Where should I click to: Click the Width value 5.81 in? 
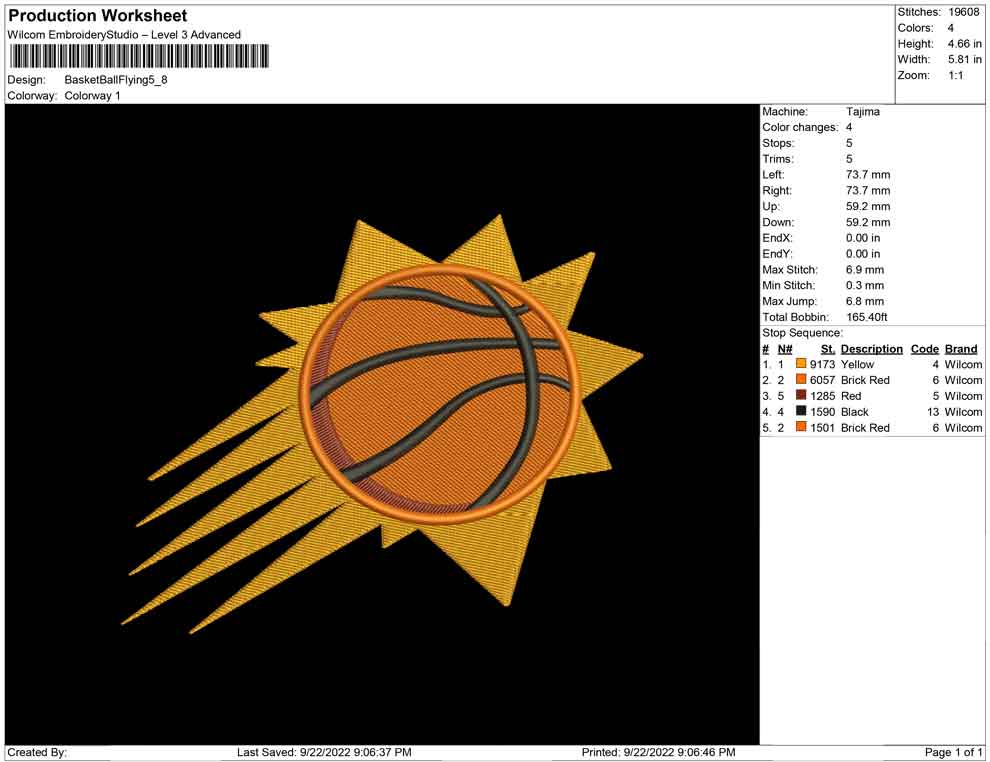965,59
